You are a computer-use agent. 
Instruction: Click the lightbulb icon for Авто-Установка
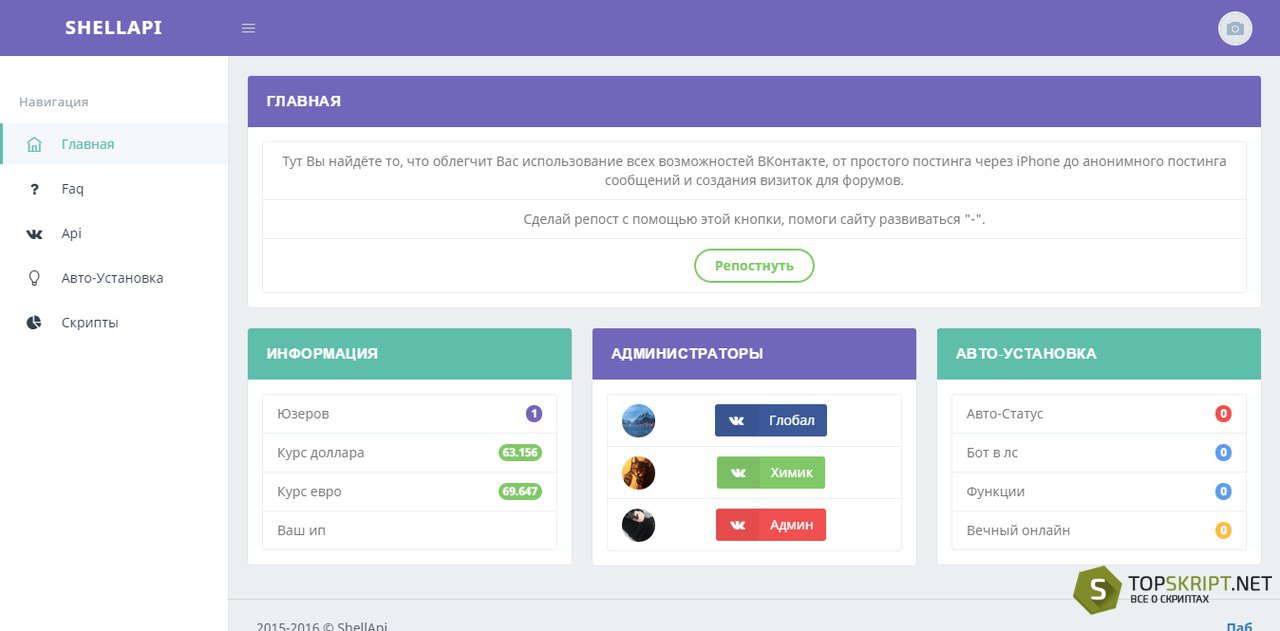click(34, 278)
